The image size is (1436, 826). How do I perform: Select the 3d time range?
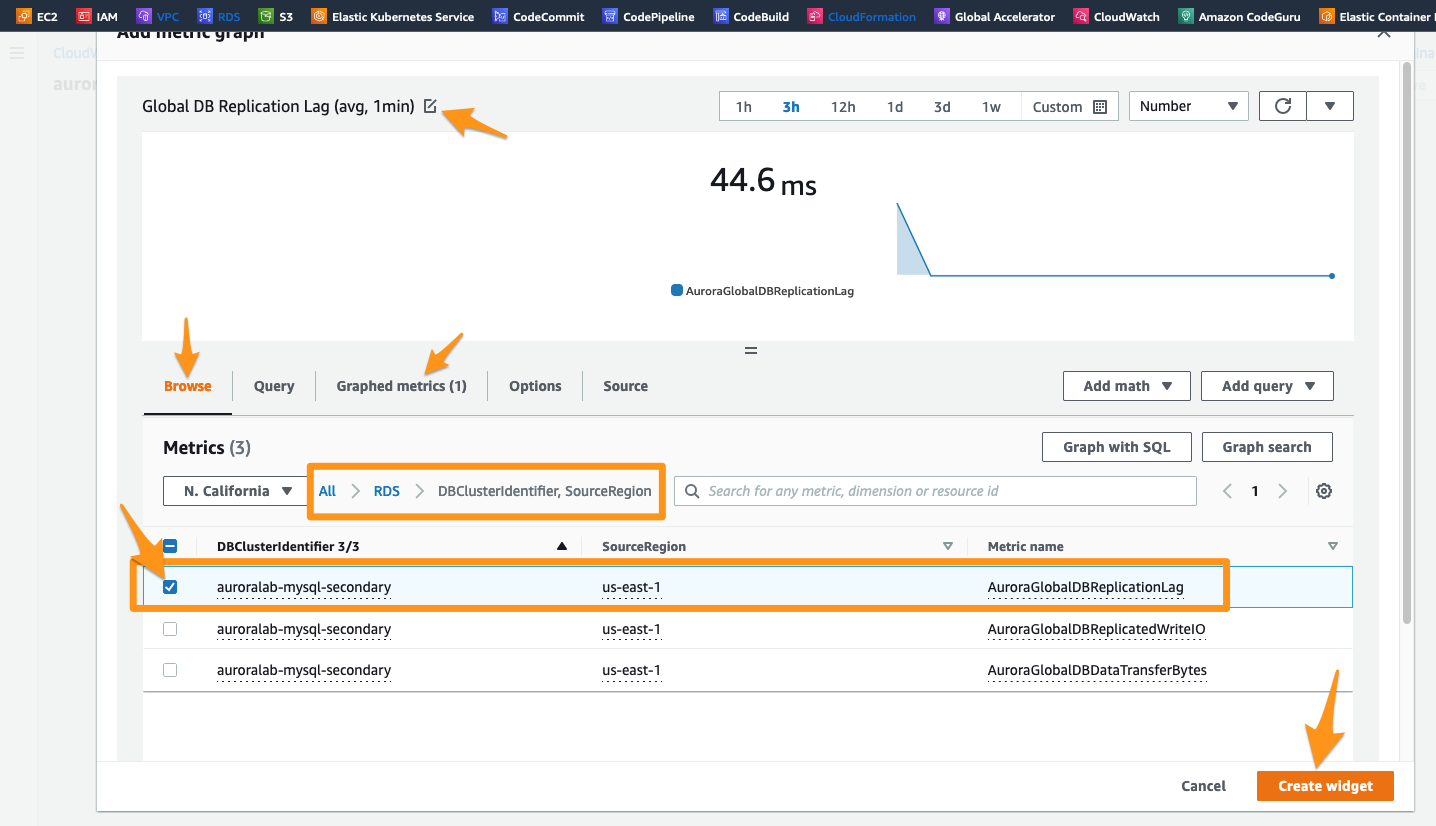click(x=942, y=107)
